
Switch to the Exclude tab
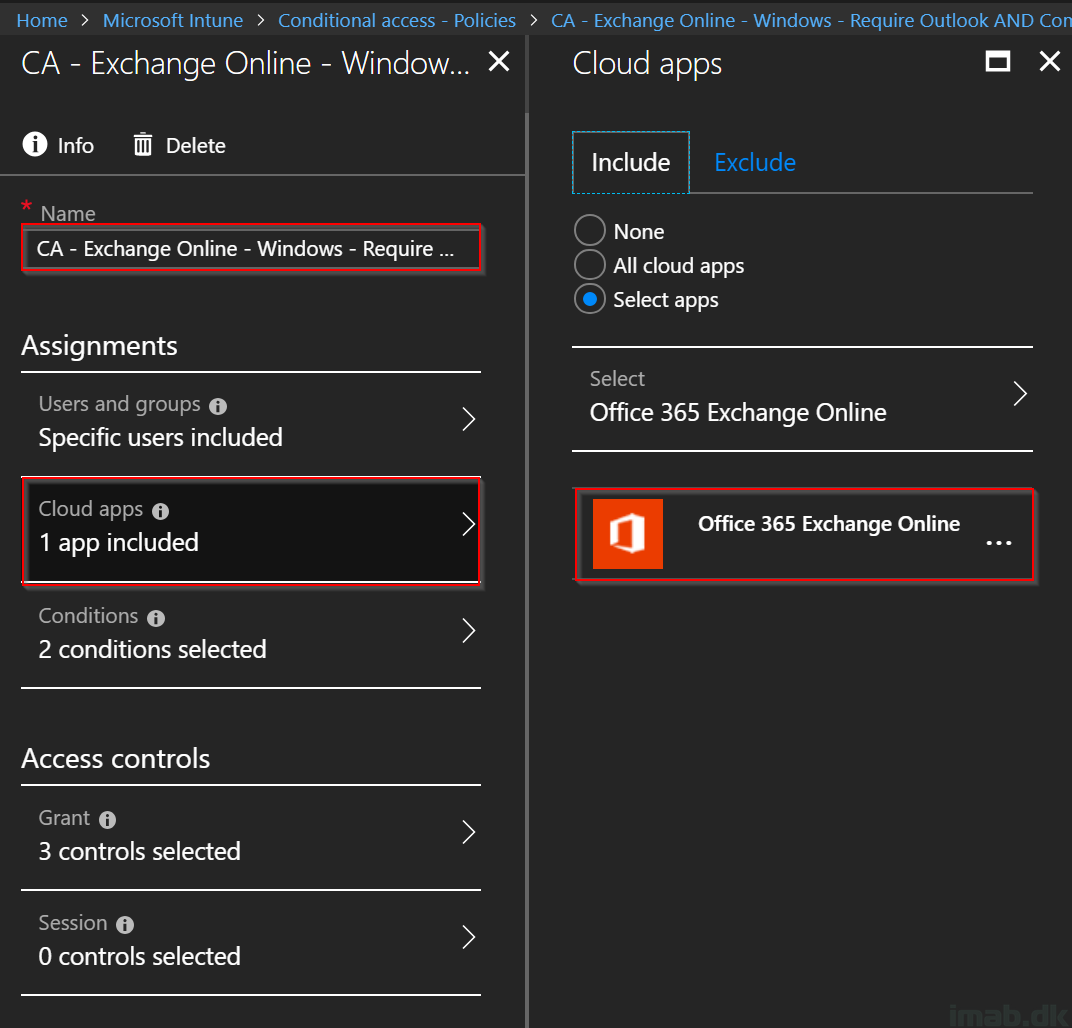tap(755, 163)
